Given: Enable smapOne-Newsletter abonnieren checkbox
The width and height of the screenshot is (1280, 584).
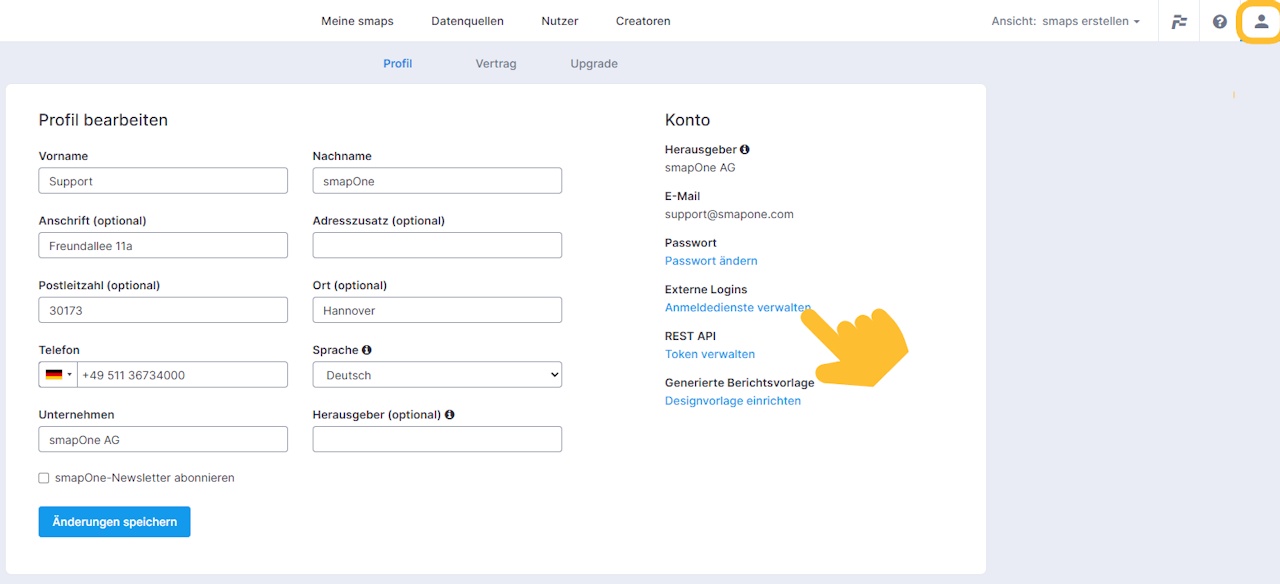Looking at the screenshot, I should coord(44,478).
